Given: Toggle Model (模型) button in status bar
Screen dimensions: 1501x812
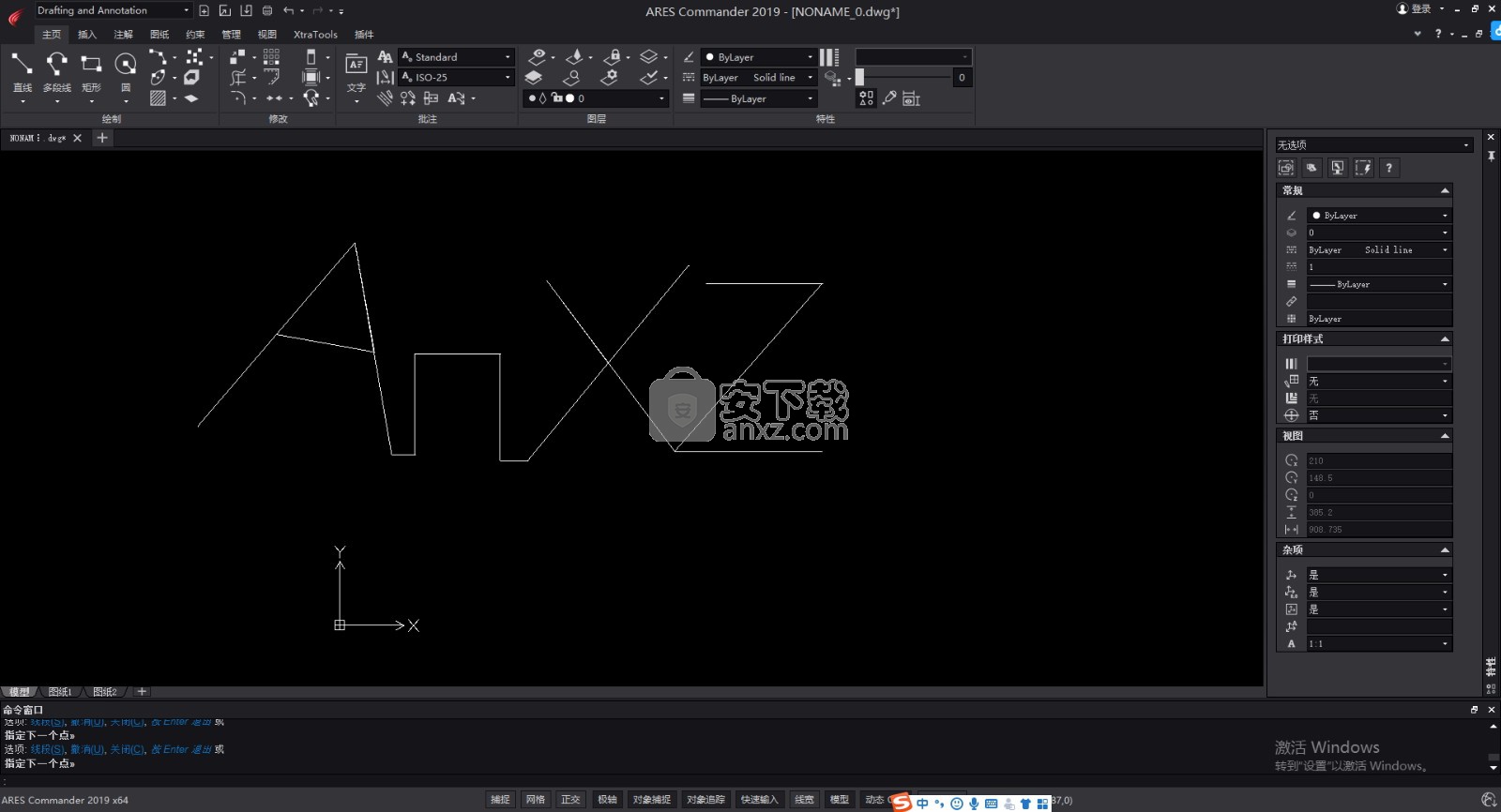Looking at the screenshot, I should 839,800.
